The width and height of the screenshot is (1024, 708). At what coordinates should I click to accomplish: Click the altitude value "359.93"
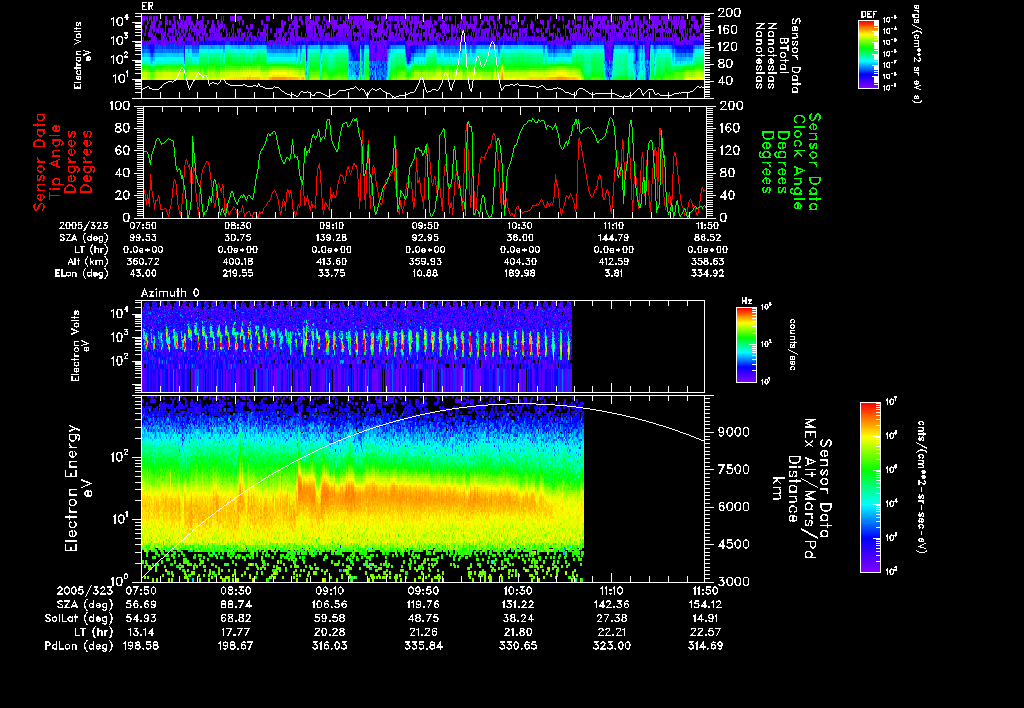click(x=424, y=261)
